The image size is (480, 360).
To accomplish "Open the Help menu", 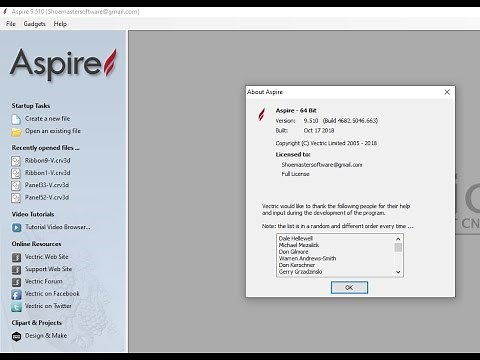I will click(60, 24).
